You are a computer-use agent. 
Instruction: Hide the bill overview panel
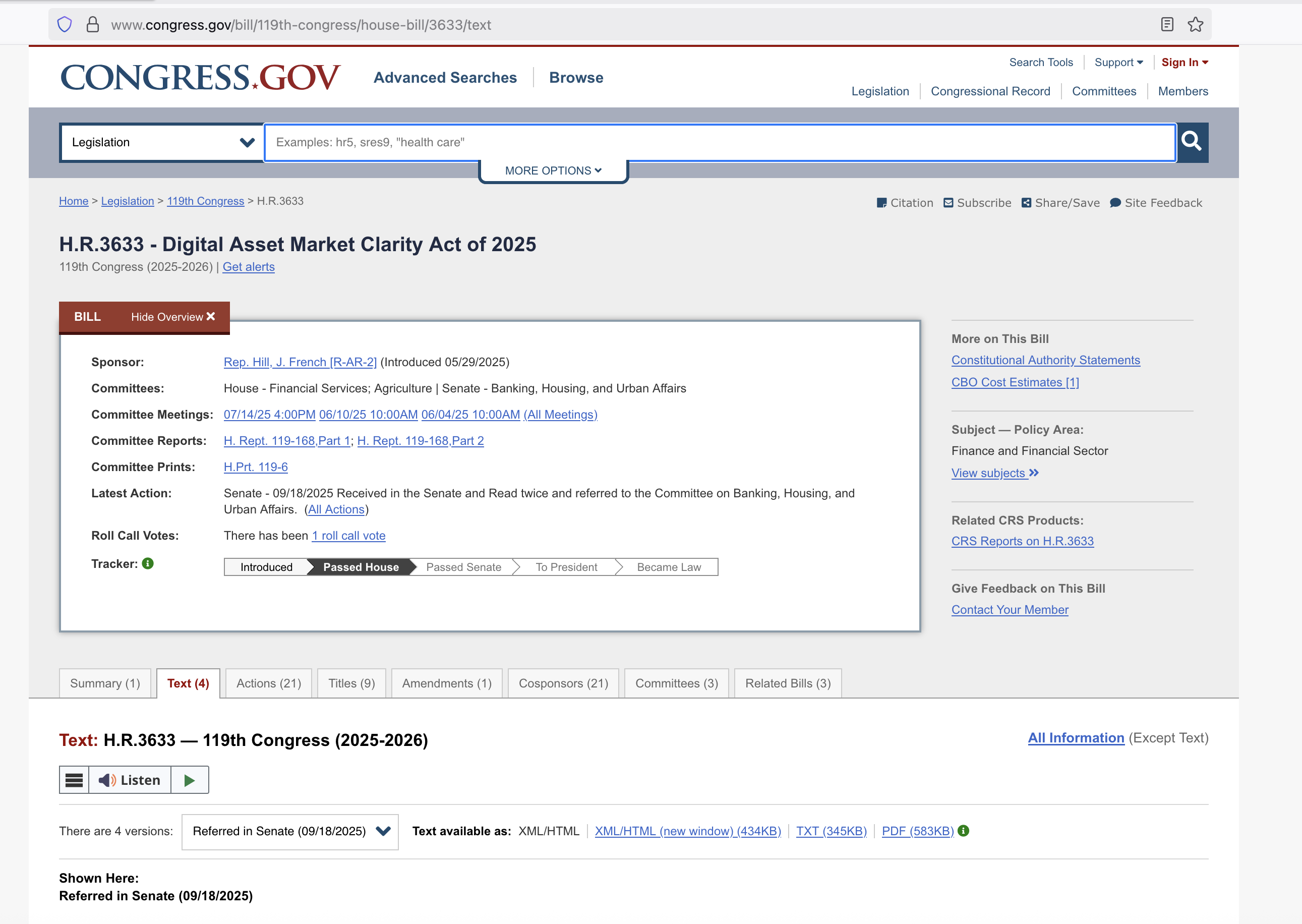pyautogui.click(x=173, y=316)
